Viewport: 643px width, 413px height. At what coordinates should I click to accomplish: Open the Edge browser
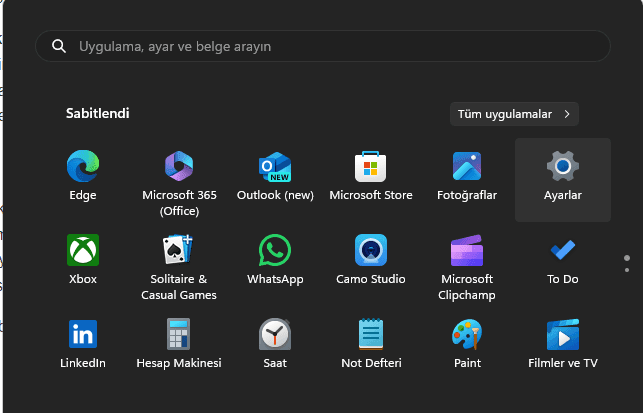click(83, 176)
